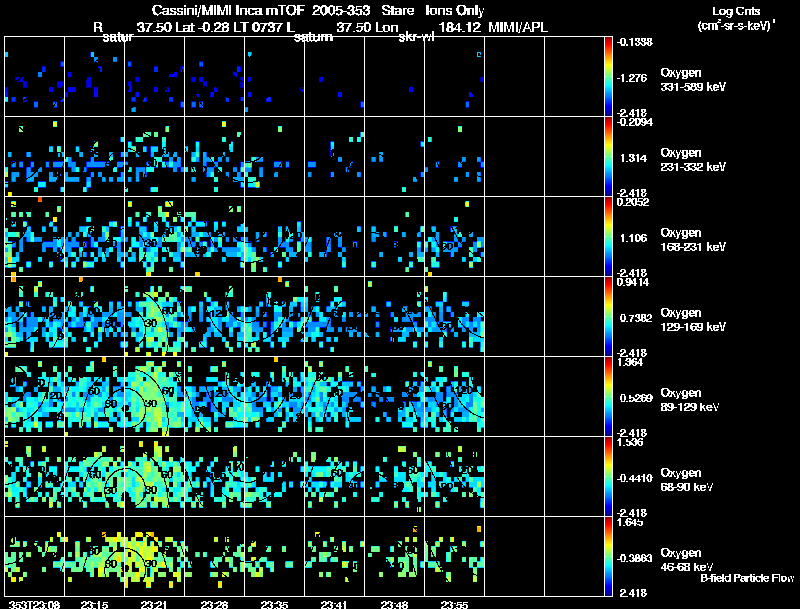
Task: Click the 'Stare' word in the title
Action: [x=397, y=11]
